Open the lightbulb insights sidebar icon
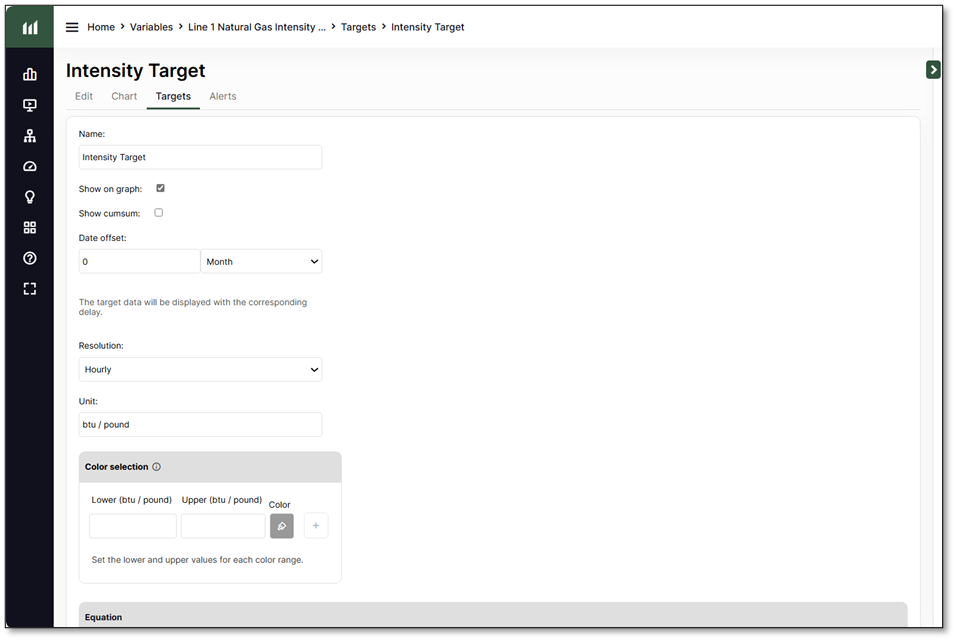This screenshot has height=641, width=956. (30, 197)
